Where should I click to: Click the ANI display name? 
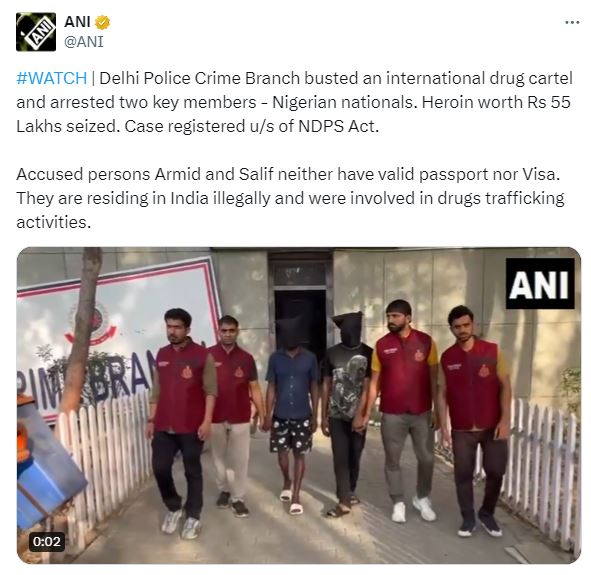[x=77, y=22]
